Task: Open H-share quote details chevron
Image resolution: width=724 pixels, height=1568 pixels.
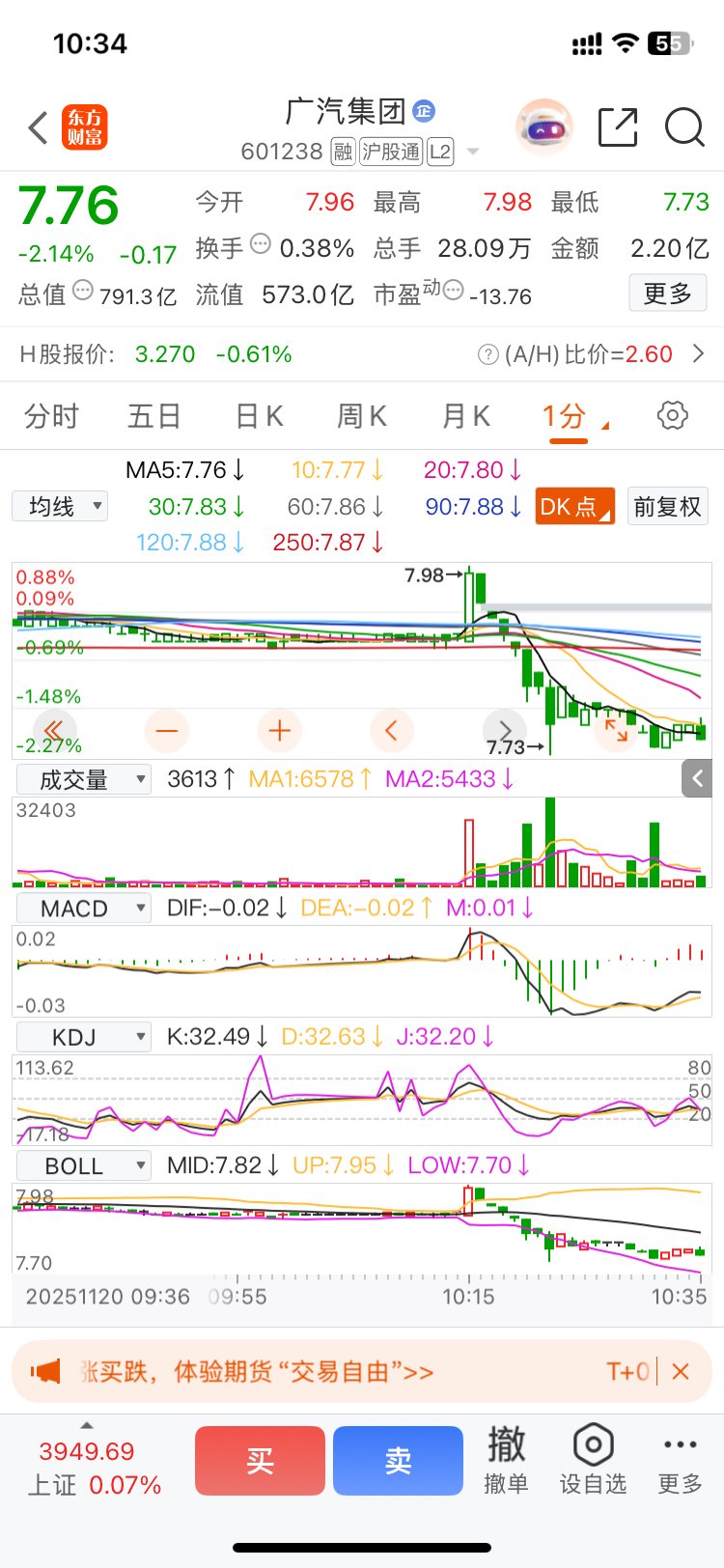Action: (x=699, y=354)
